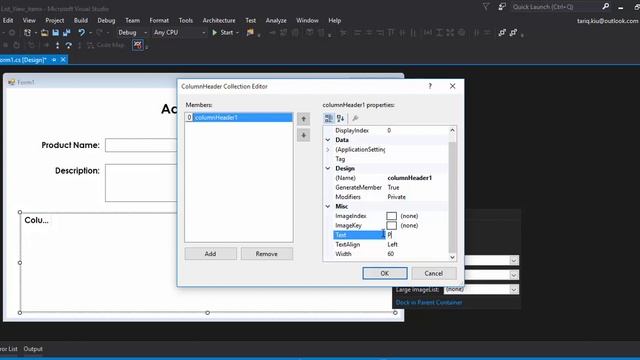Open the Build menu
This screenshot has width=640, height=360.
click(80, 20)
